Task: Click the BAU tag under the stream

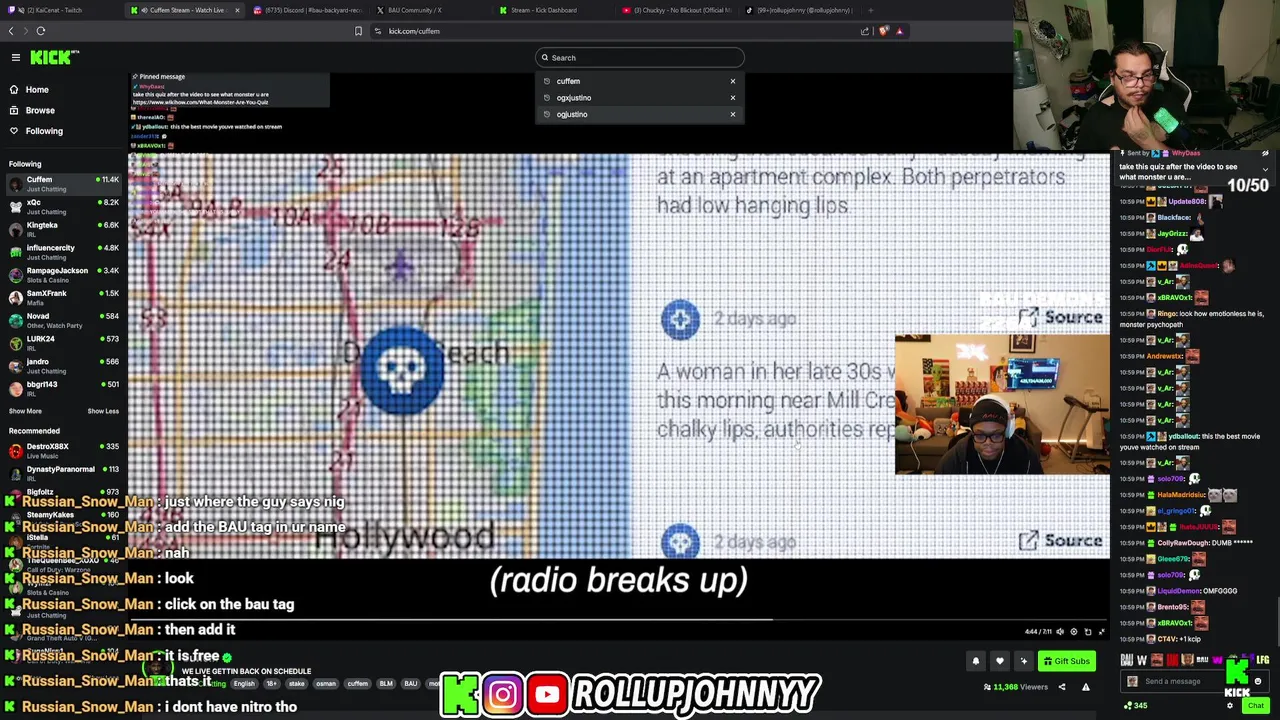Action: pos(410,684)
